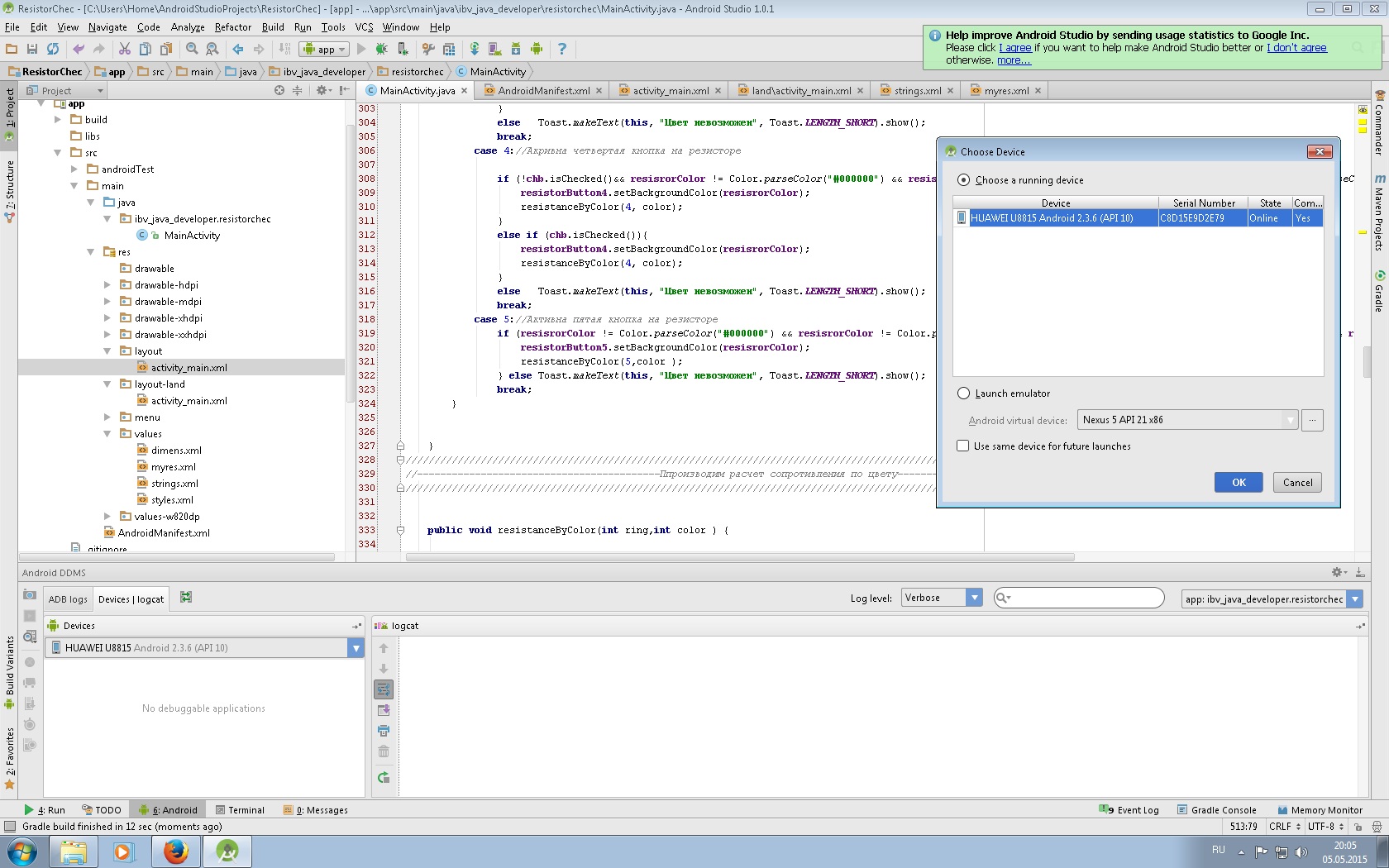Click the I agree usage statistics link
The height and width of the screenshot is (868, 1389).
[x=1015, y=48]
